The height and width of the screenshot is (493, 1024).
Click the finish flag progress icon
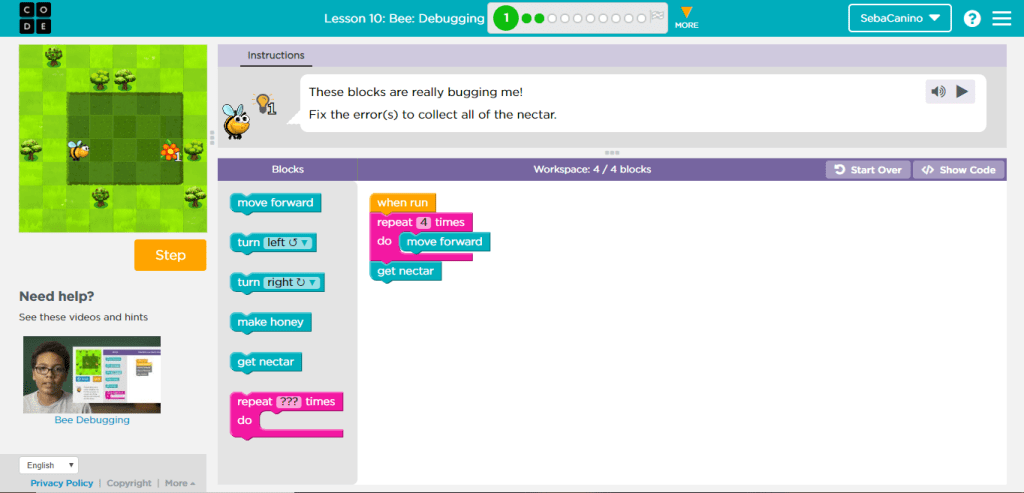[656, 17]
